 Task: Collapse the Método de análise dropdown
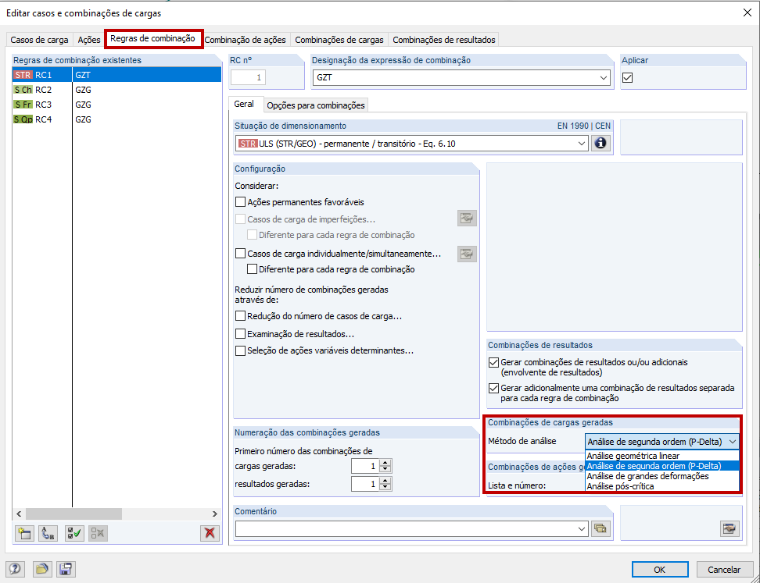click(x=733, y=441)
